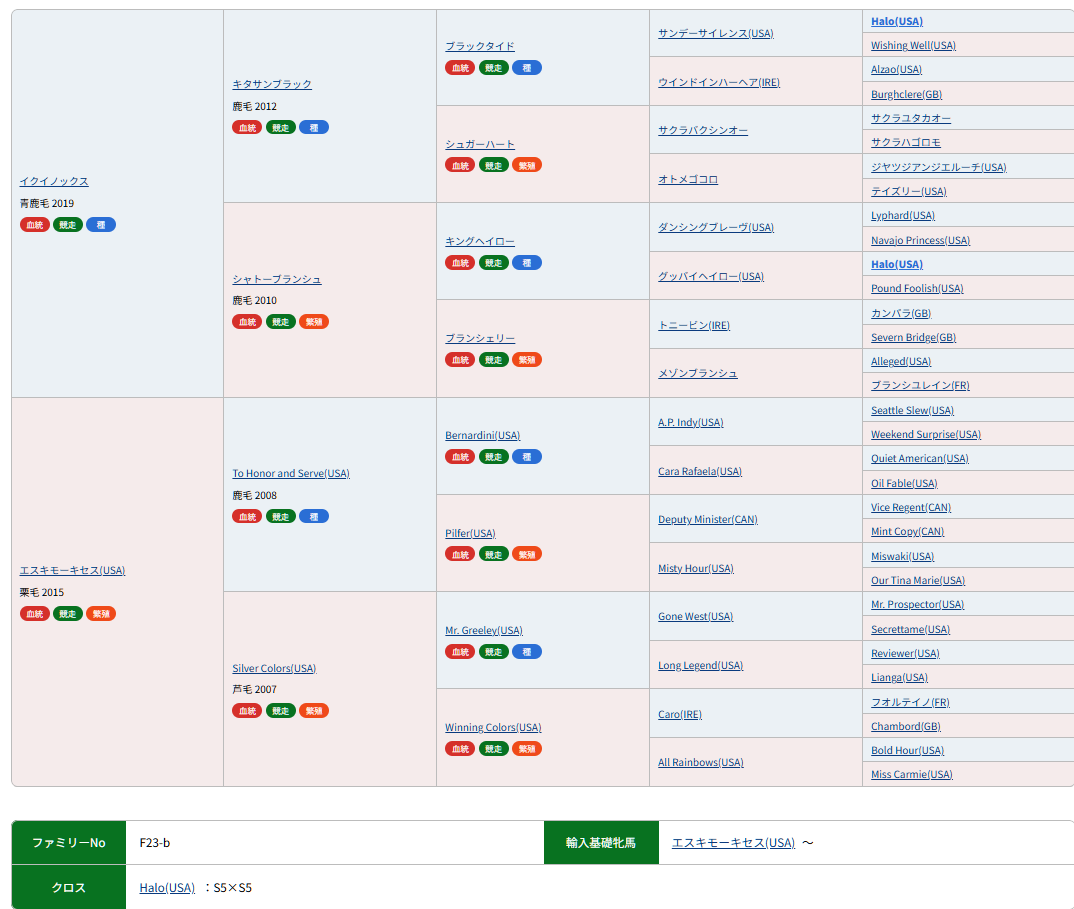1074x909 pixels.
Task: Open the Seattle Slew(USA) pedigree link
Action: pyautogui.click(x=912, y=410)
